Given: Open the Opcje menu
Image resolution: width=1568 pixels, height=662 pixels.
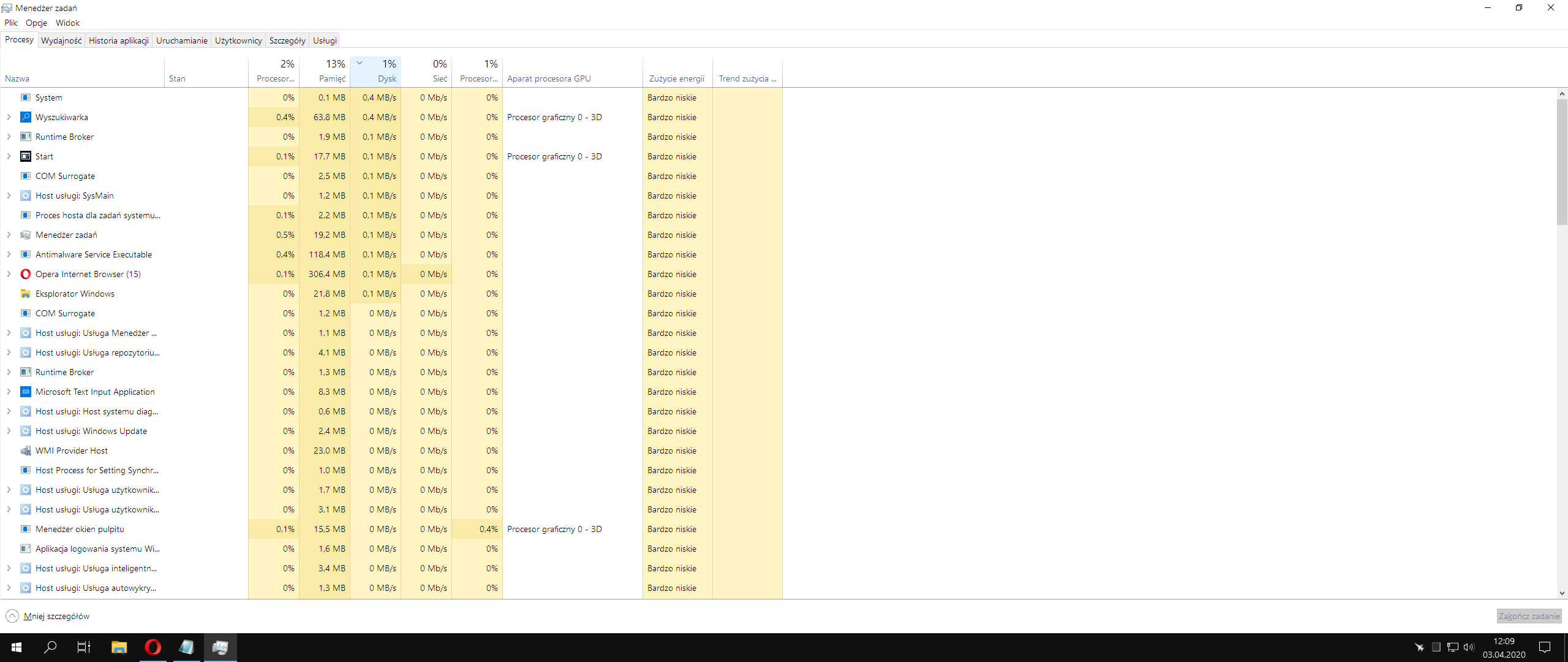Looking at the screenshot, I should coord(37,23).
